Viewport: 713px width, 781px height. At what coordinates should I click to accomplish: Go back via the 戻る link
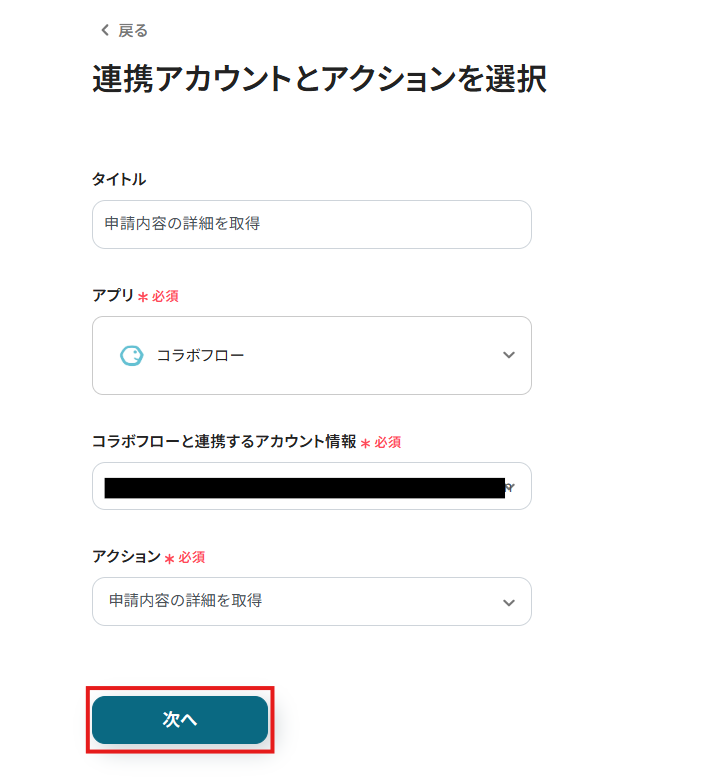tap(132, 31)
